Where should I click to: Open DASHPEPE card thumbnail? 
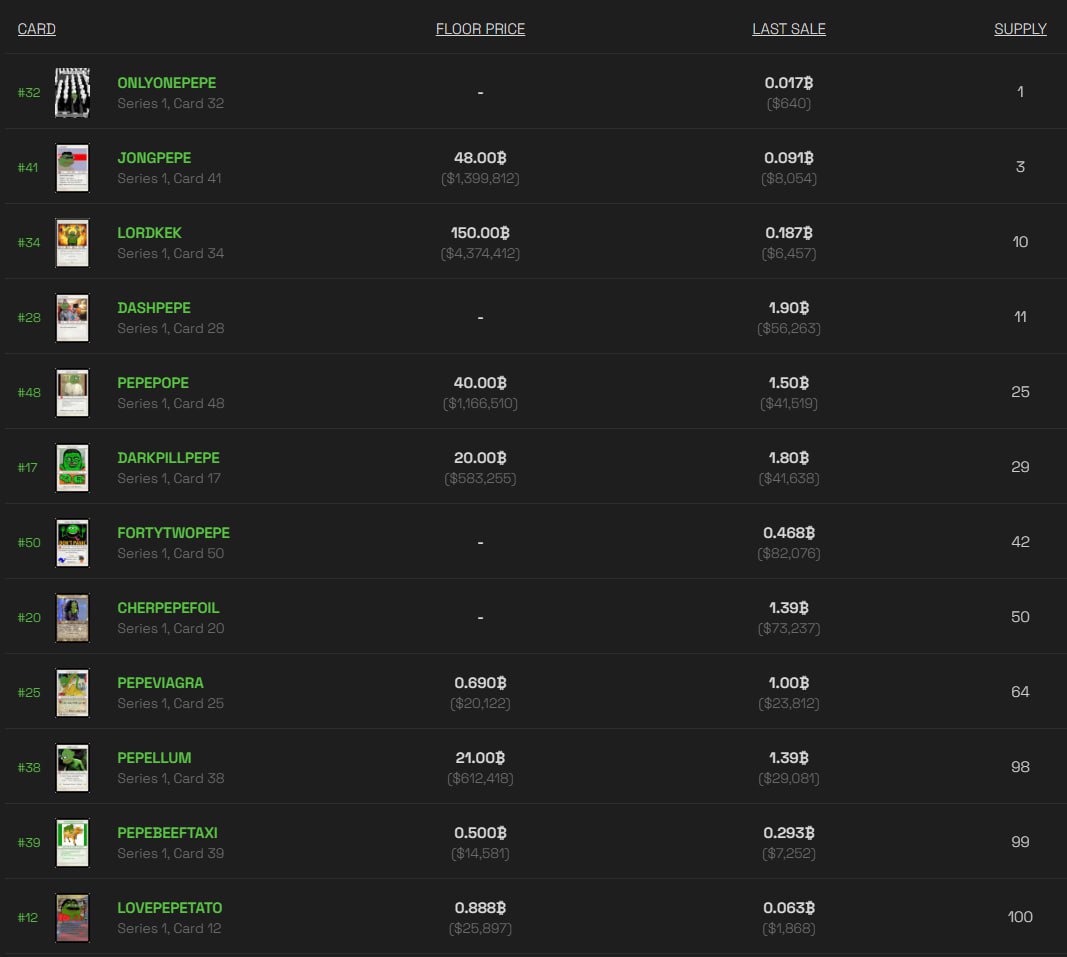[x=72, y=317]
